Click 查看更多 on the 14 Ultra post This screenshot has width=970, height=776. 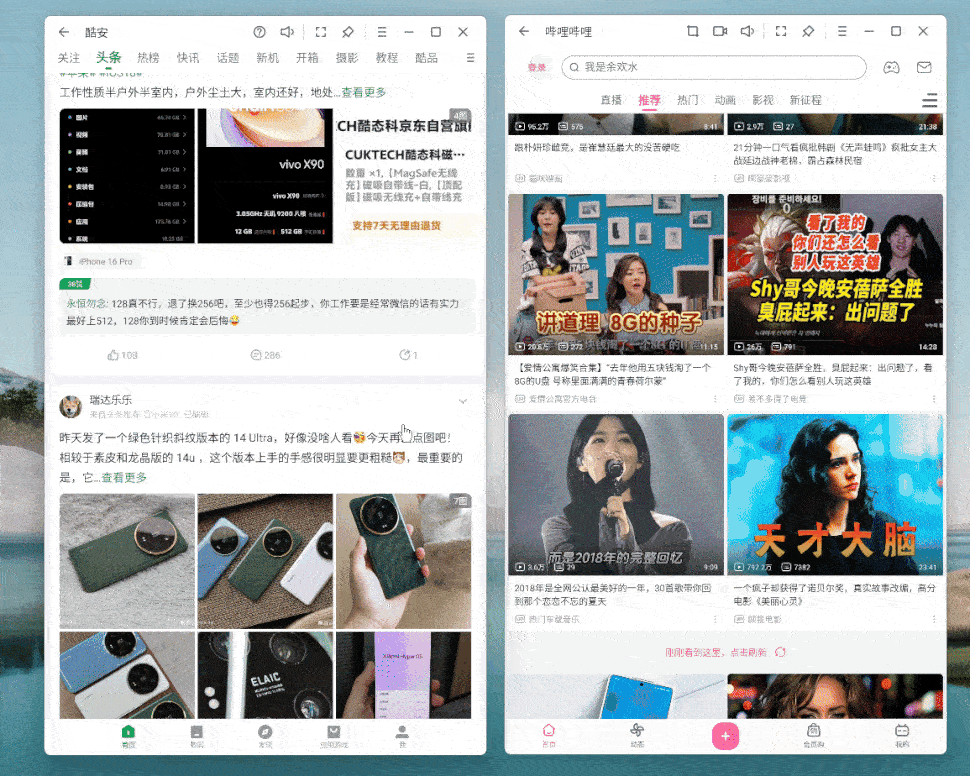click(123, 478)
